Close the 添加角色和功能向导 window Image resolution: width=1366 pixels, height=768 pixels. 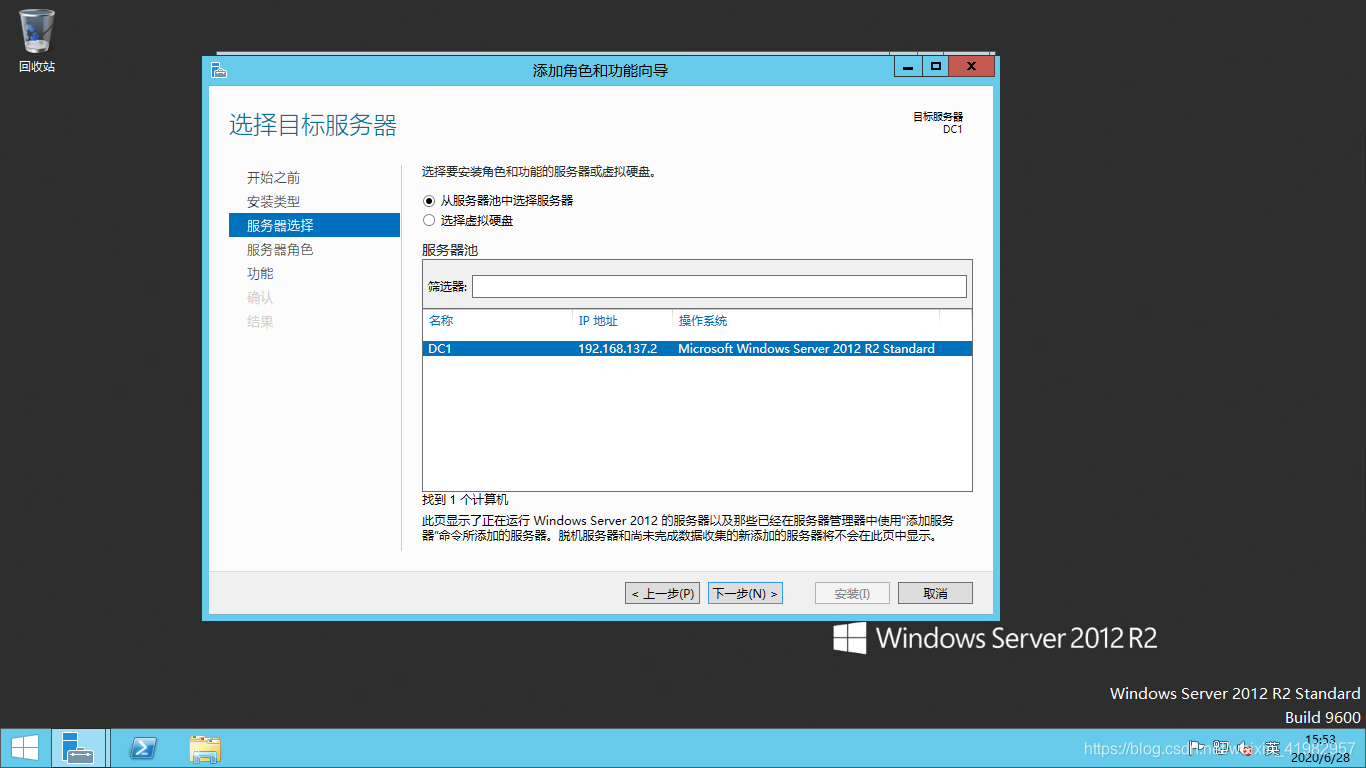click(971, 67)
